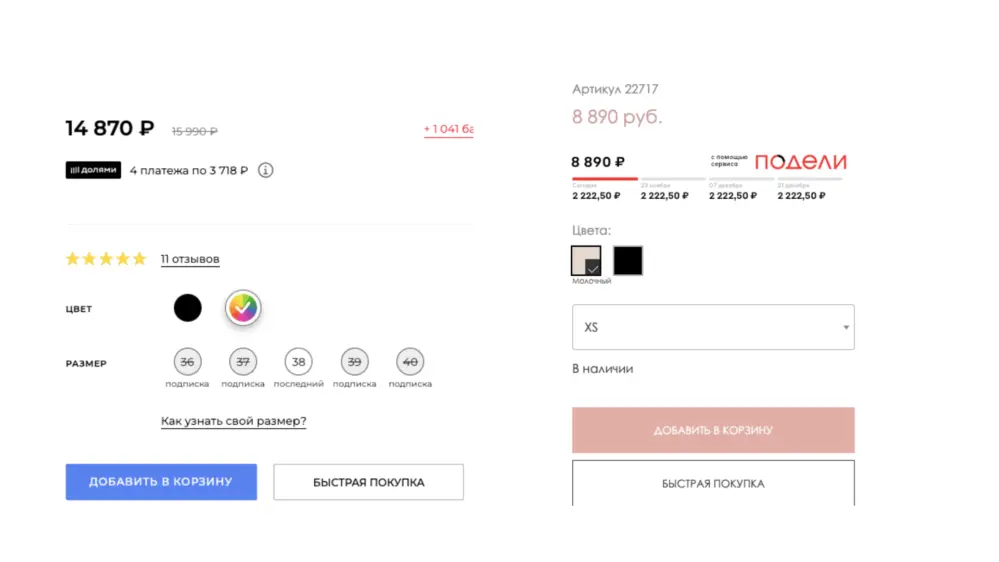Image resolution: width=999 pixels, height=562 pixels.
Task: Choose the milky beige square swatch
Action: click(x=586, y=260)
